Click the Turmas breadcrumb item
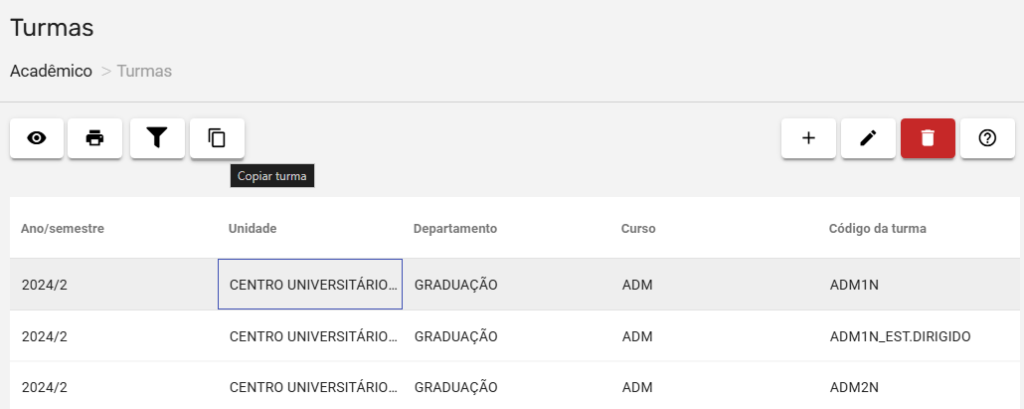 click(144, 71)
